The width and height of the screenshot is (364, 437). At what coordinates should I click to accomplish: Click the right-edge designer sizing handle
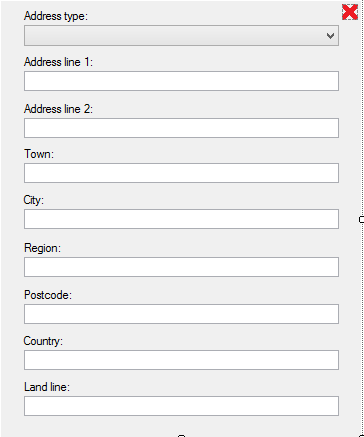362,219
